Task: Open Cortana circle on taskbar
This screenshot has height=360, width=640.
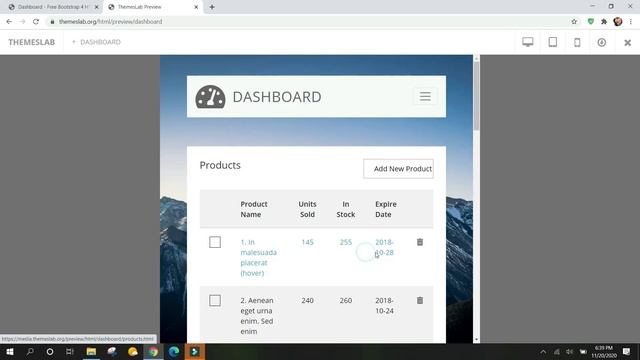Action: pyautogui.click(x=50, y=351)
